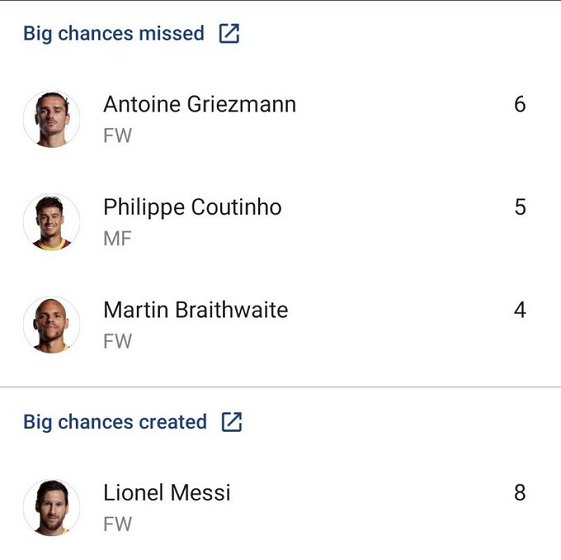Select the Antoine Griezmann name

pos(200,104)
